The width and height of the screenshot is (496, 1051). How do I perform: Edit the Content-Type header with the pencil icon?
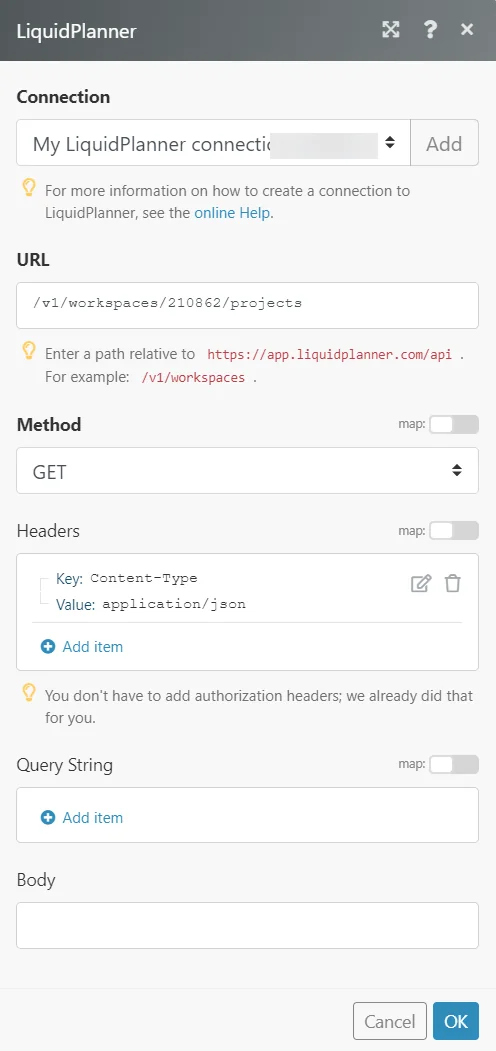coord(420,583)
